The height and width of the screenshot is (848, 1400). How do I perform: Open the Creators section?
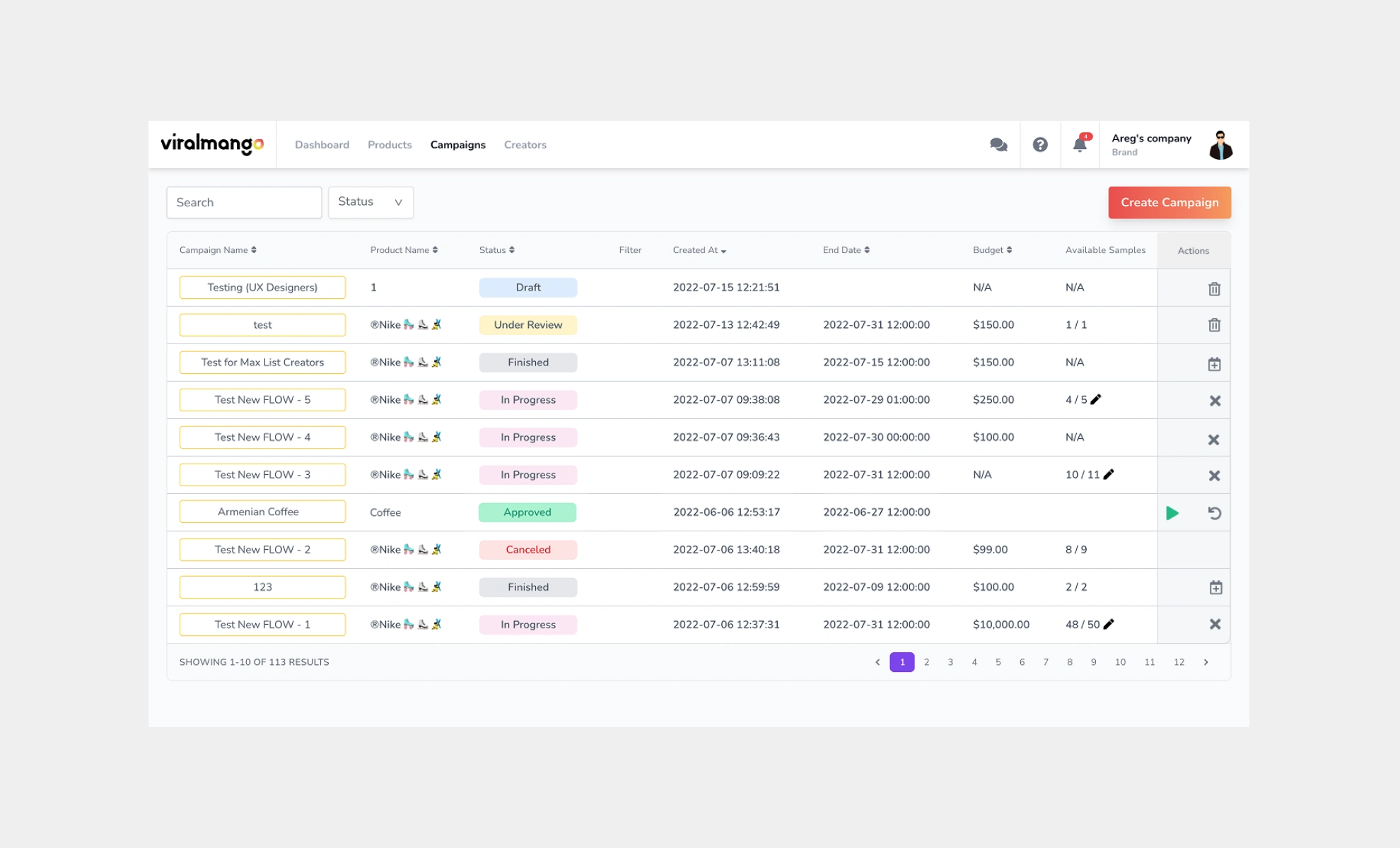click(x=525, y=144)
